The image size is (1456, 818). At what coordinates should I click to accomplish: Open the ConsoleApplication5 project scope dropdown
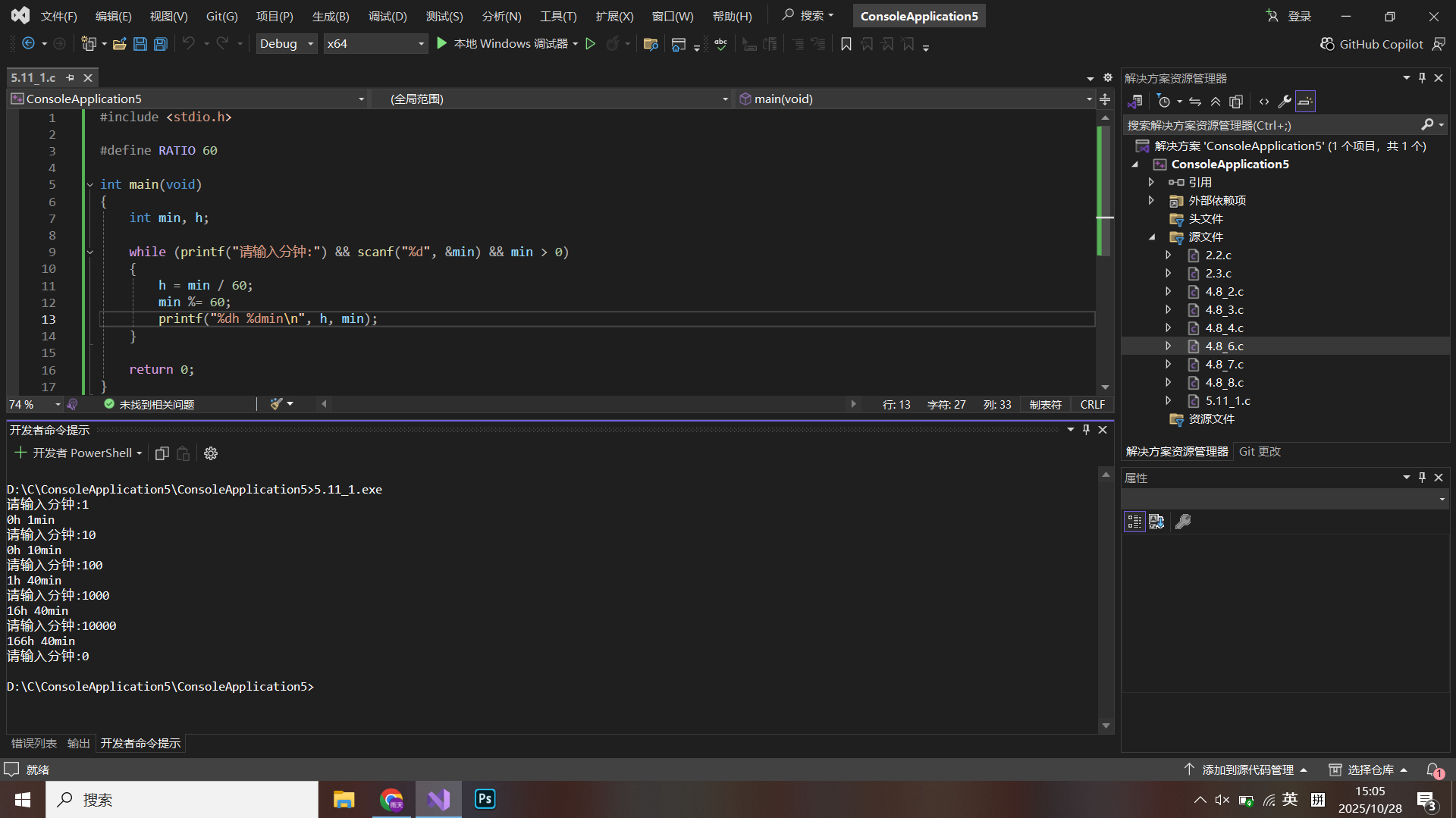[188, 99]
